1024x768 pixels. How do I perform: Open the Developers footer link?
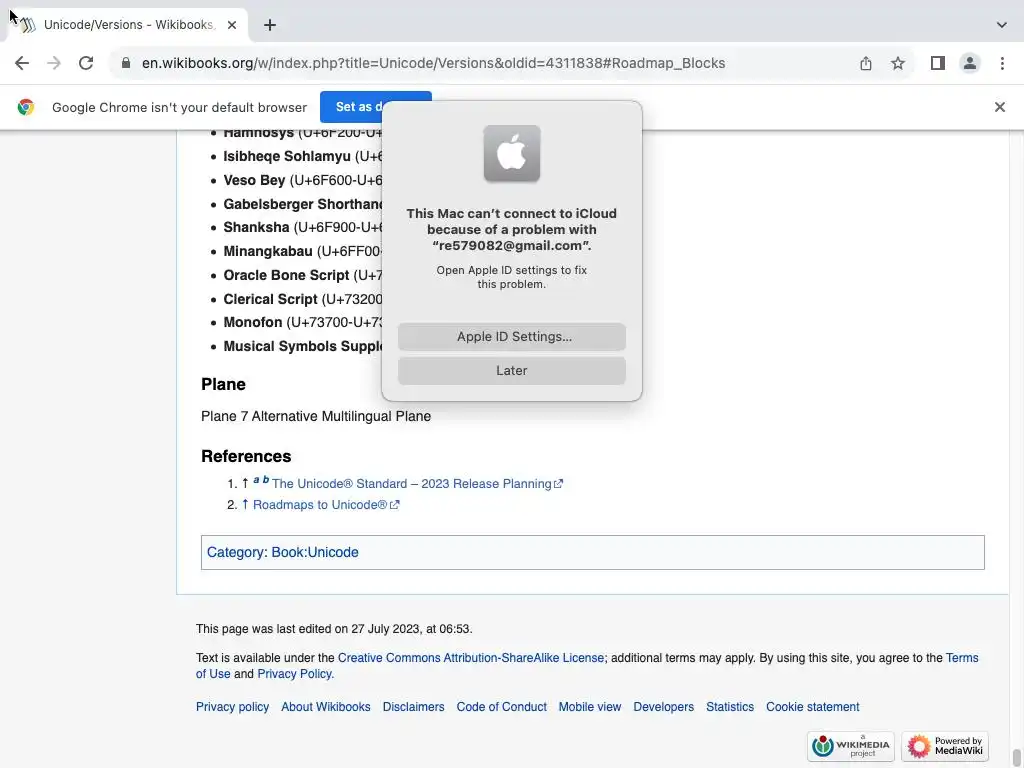click(664, 707)
